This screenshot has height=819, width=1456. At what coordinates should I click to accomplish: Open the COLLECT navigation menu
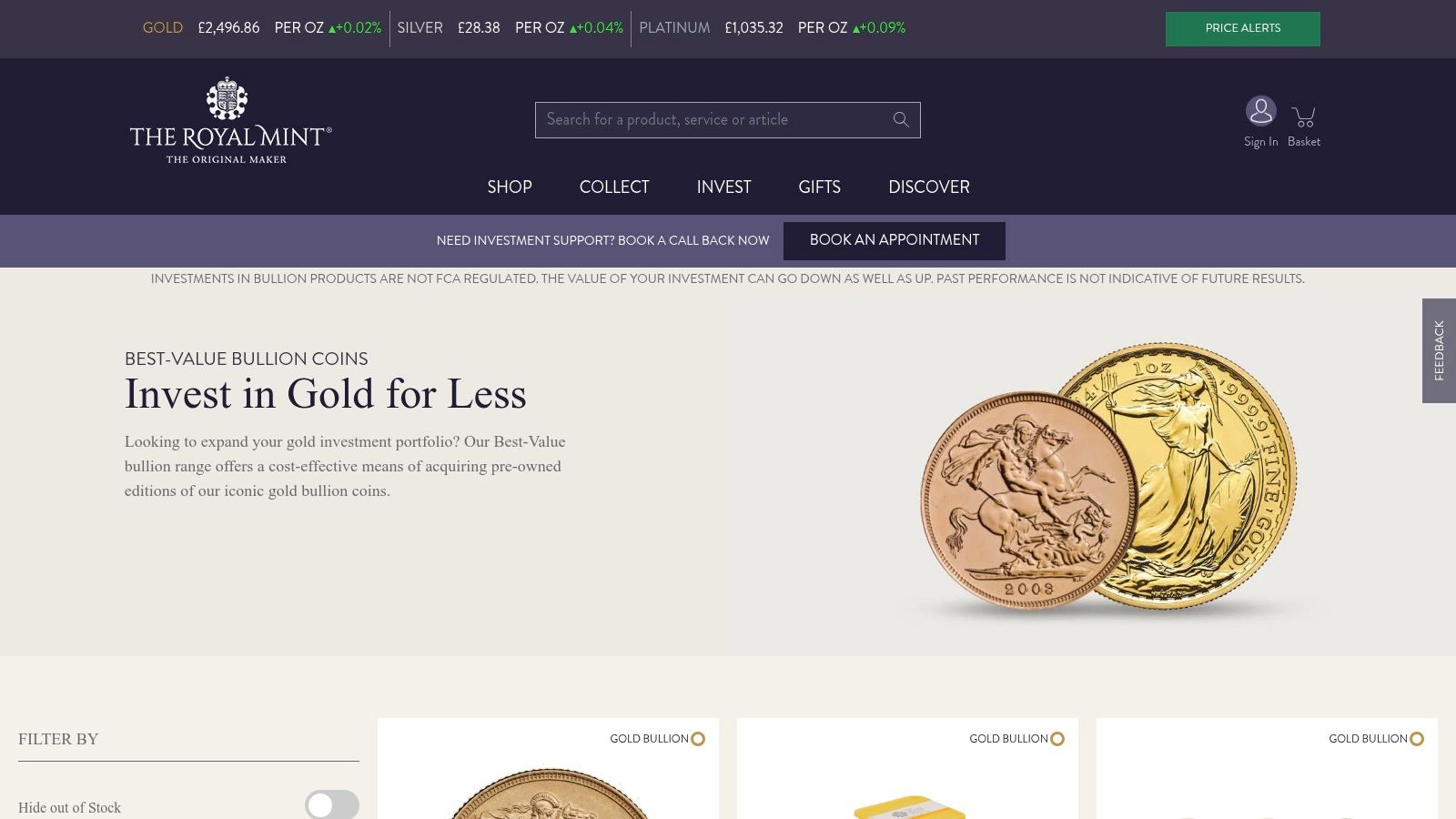[614, 187]
